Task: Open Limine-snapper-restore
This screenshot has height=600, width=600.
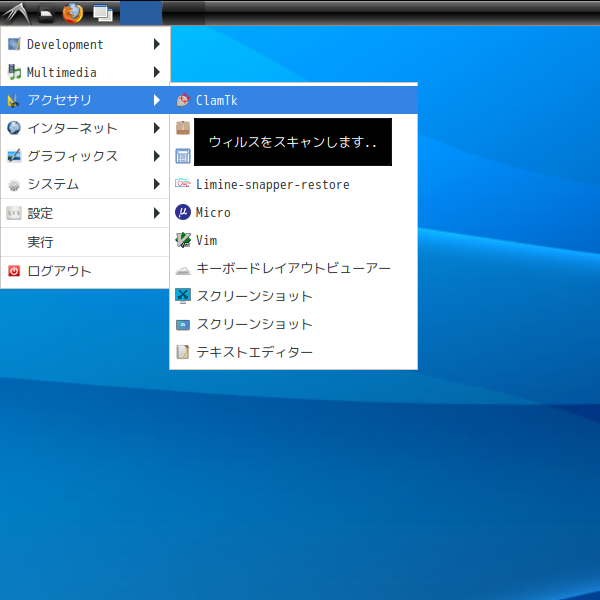Action: click(293, 184)
